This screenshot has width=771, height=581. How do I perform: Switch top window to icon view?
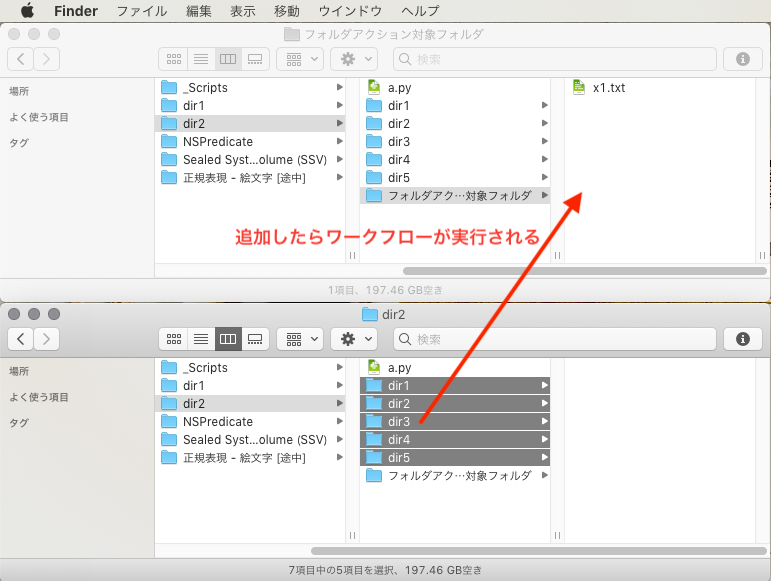pyautogui.click(x=173, y=59)
